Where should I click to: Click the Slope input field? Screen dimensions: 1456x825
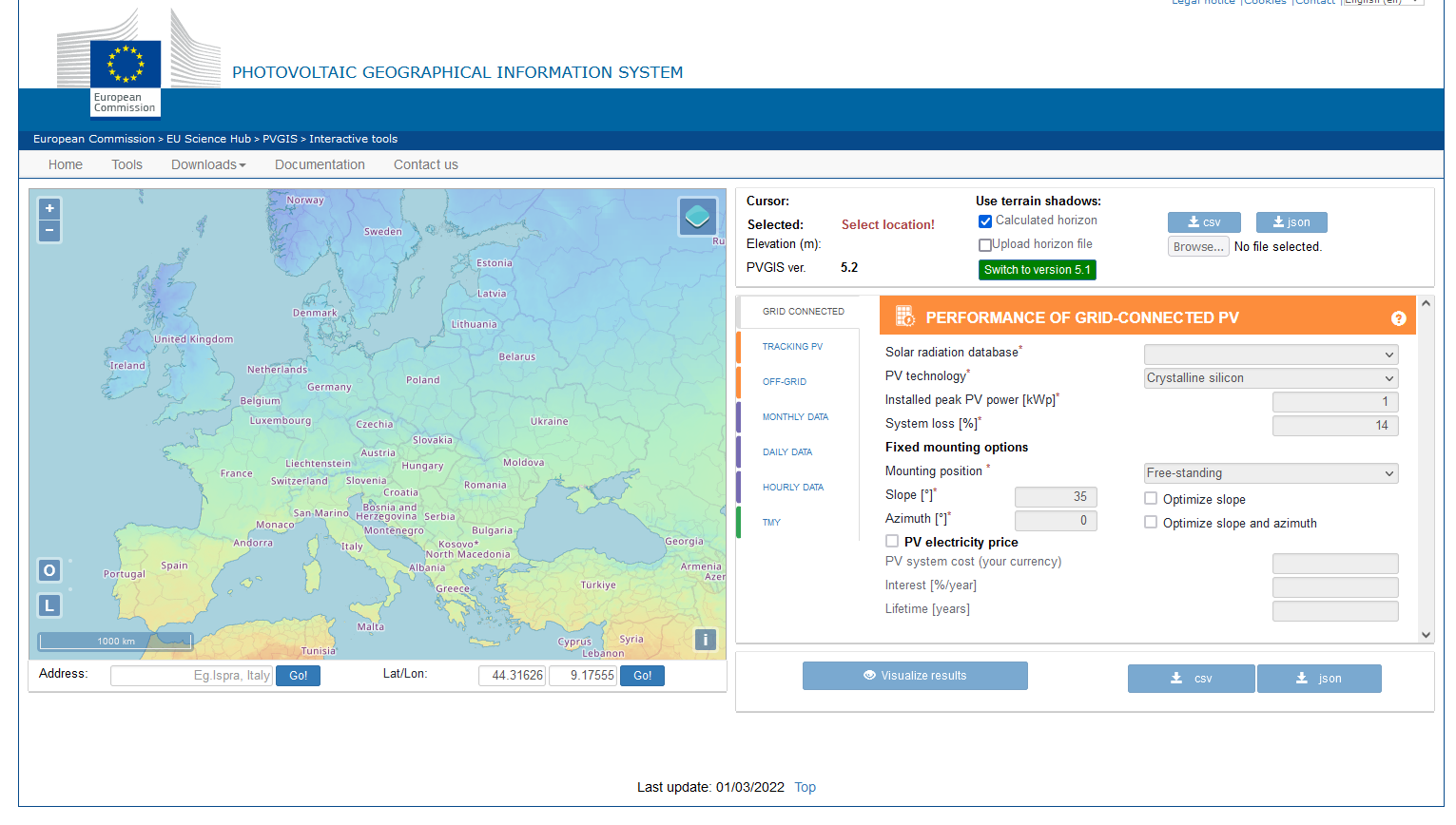click(x=1056, y=497)
